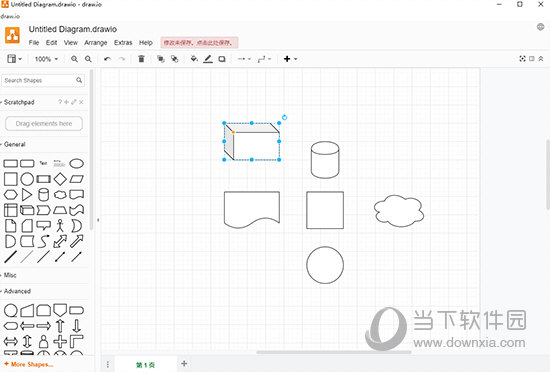Pick the cloud shape in the General palette
The height and width of the screenshot is (372, 550).
click(60, 195)
